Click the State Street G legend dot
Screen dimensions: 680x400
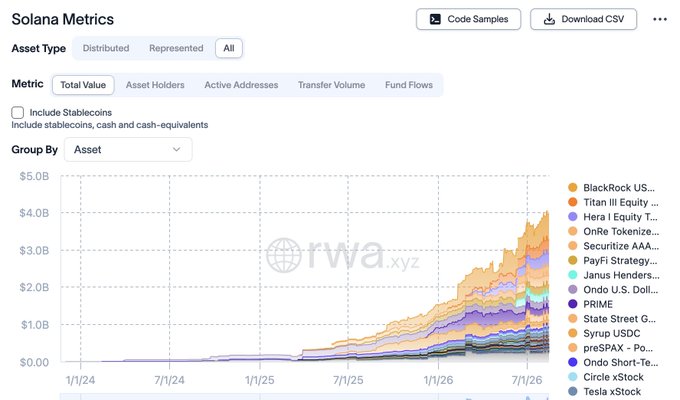572,319
